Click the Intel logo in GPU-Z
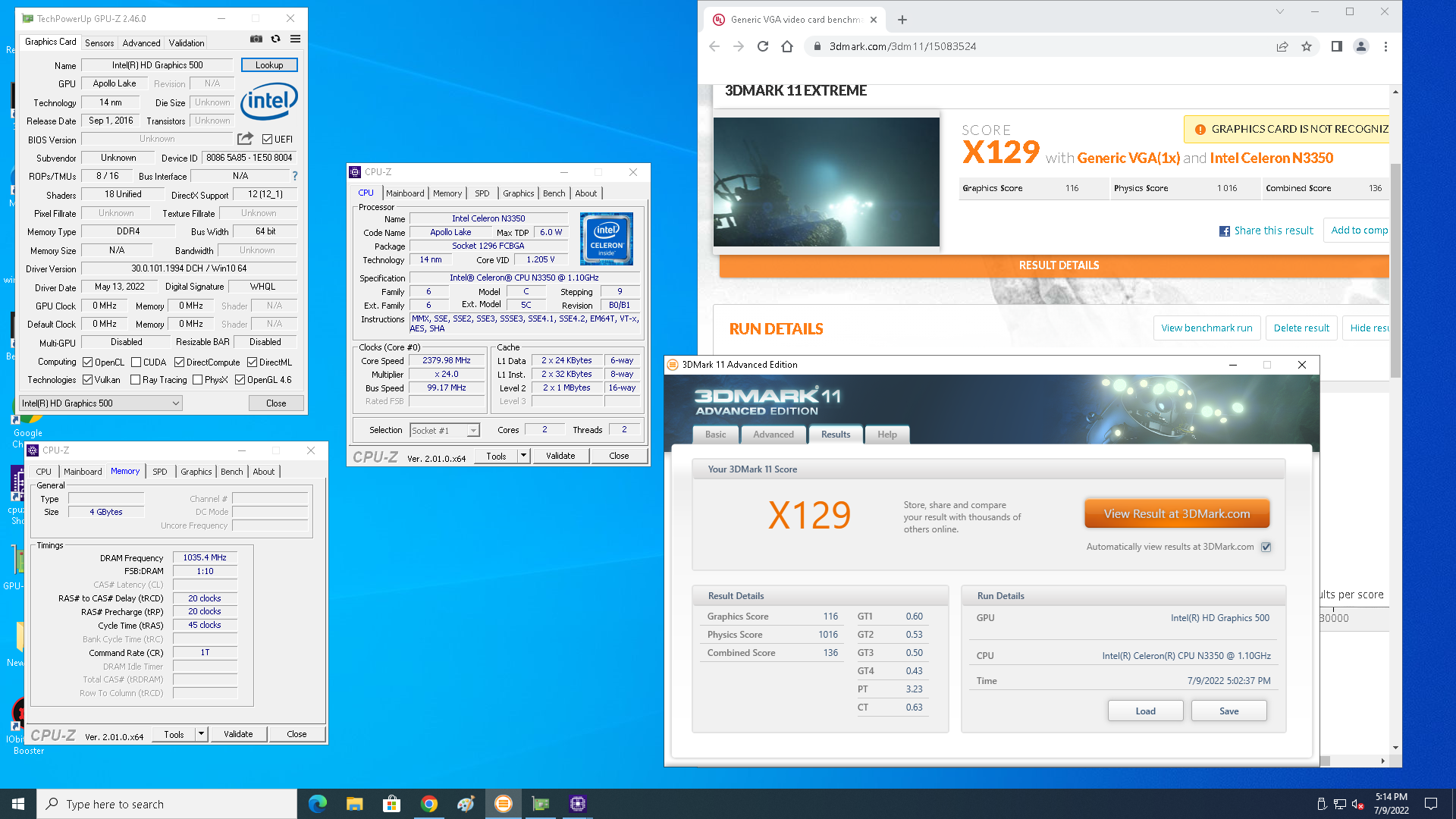 (269, 102)
